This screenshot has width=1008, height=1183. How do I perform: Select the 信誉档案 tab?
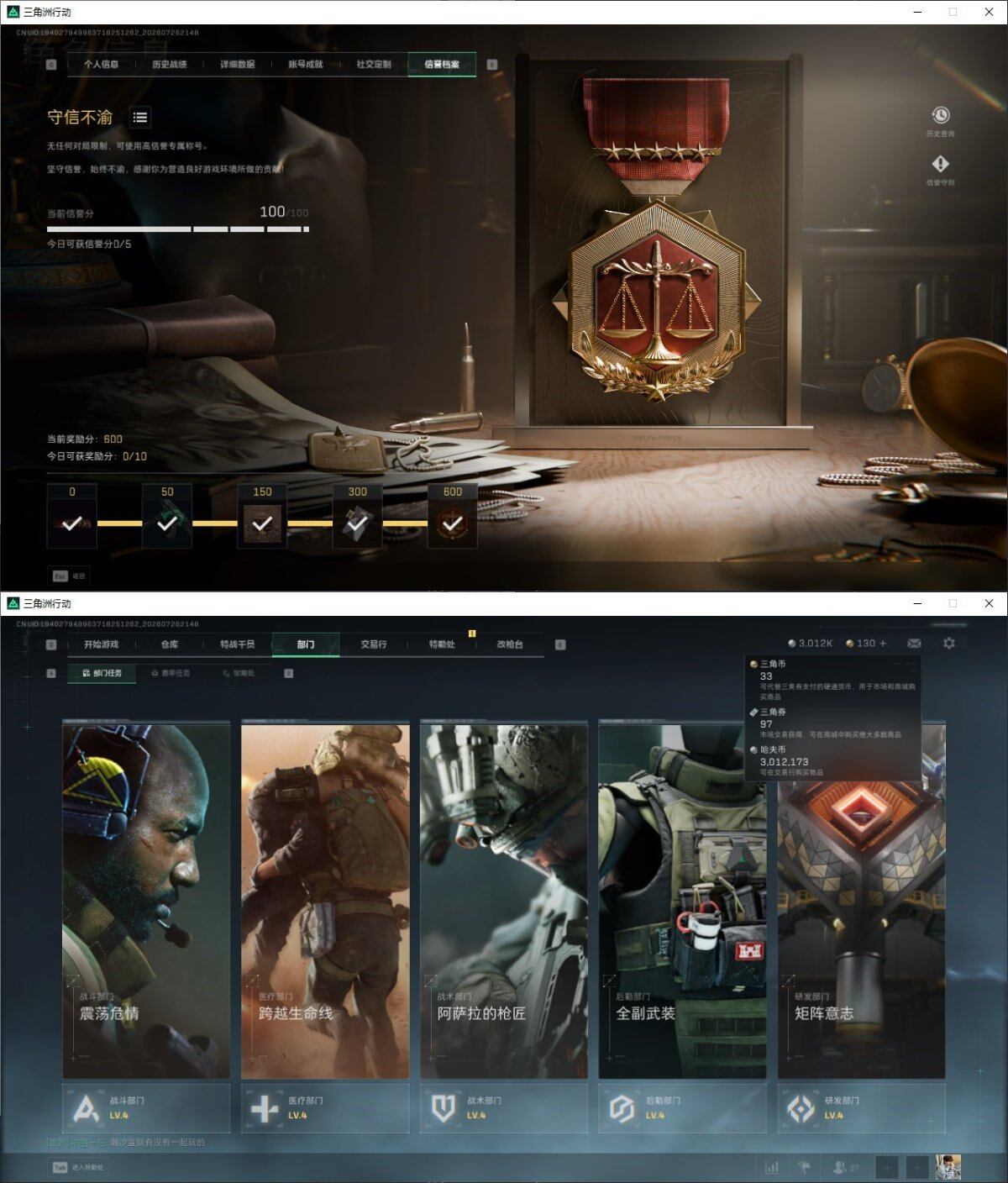click(x=442, y=65)
